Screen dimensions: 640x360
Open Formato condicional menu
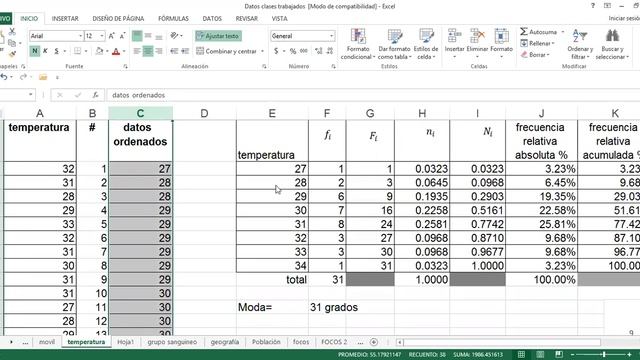[358, 44]
